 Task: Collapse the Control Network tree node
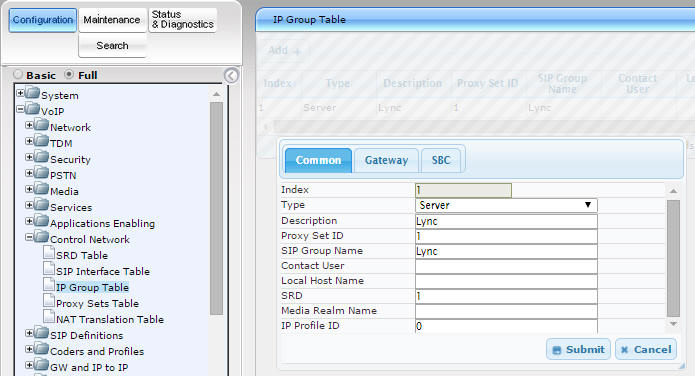pos(29,237)
